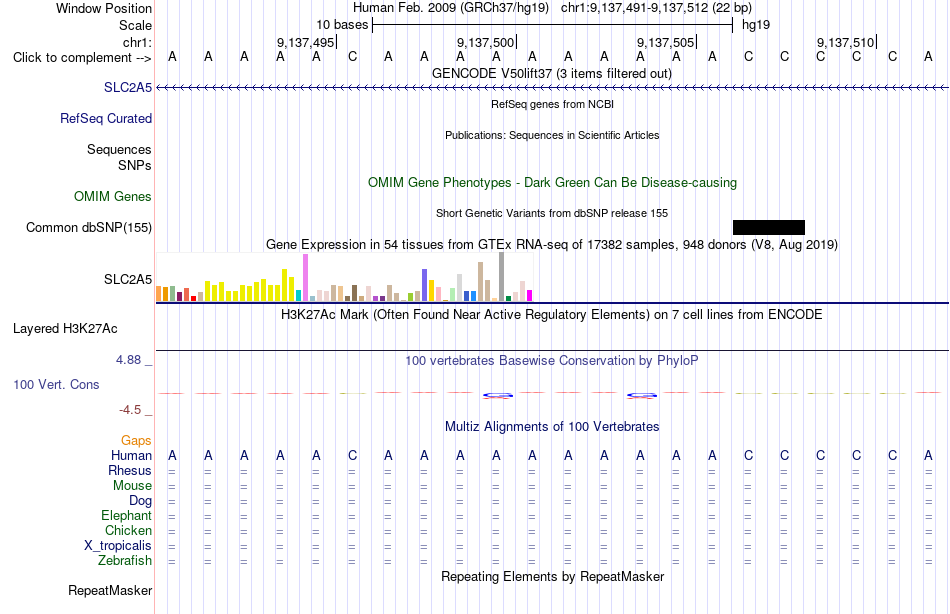The width and height of the screenshot is (950, 614).
Task: Click the Layered H3K27Ac track label
Action: point(65,329)
